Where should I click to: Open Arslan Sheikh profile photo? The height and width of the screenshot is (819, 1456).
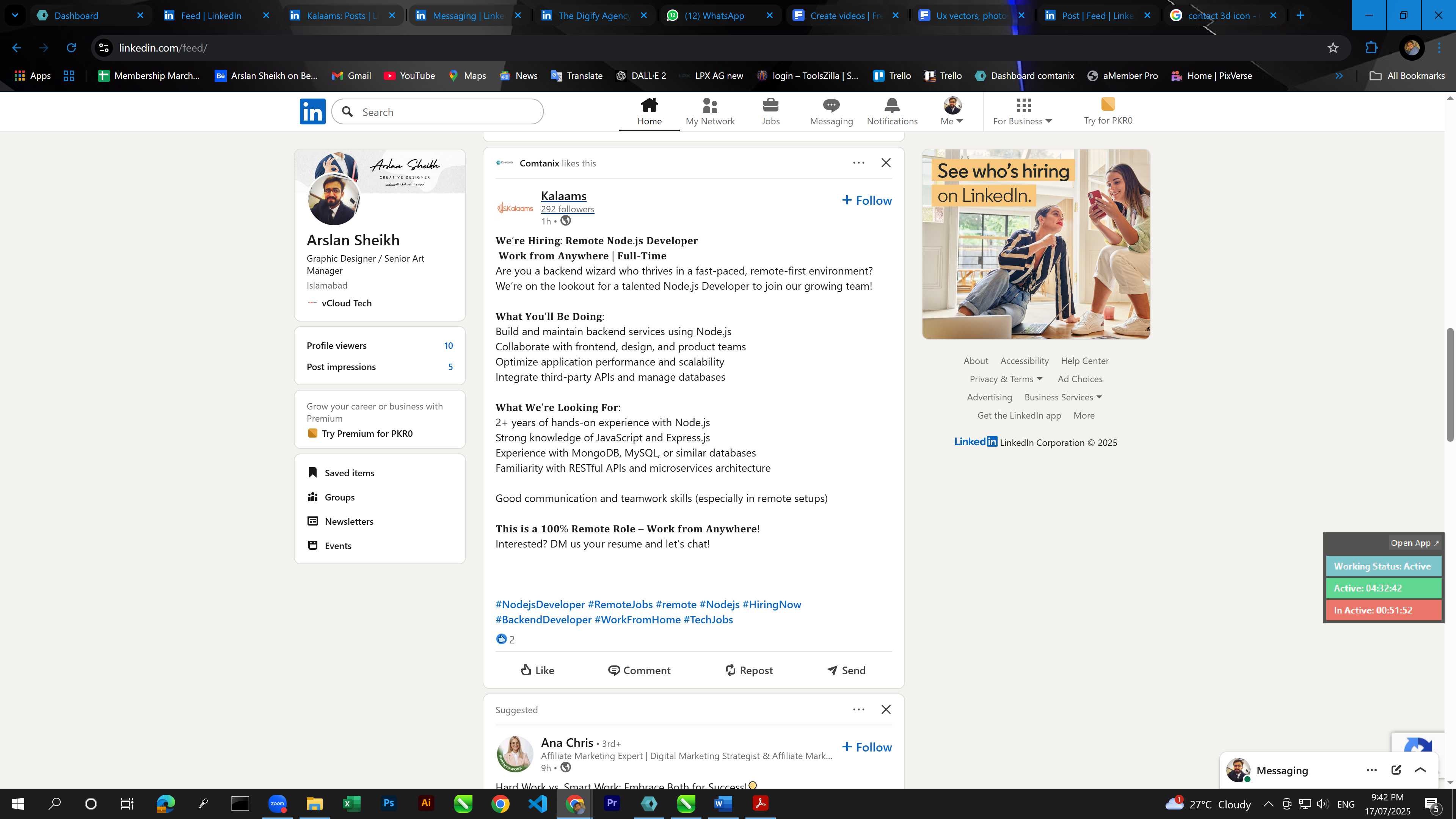(334, 199)
